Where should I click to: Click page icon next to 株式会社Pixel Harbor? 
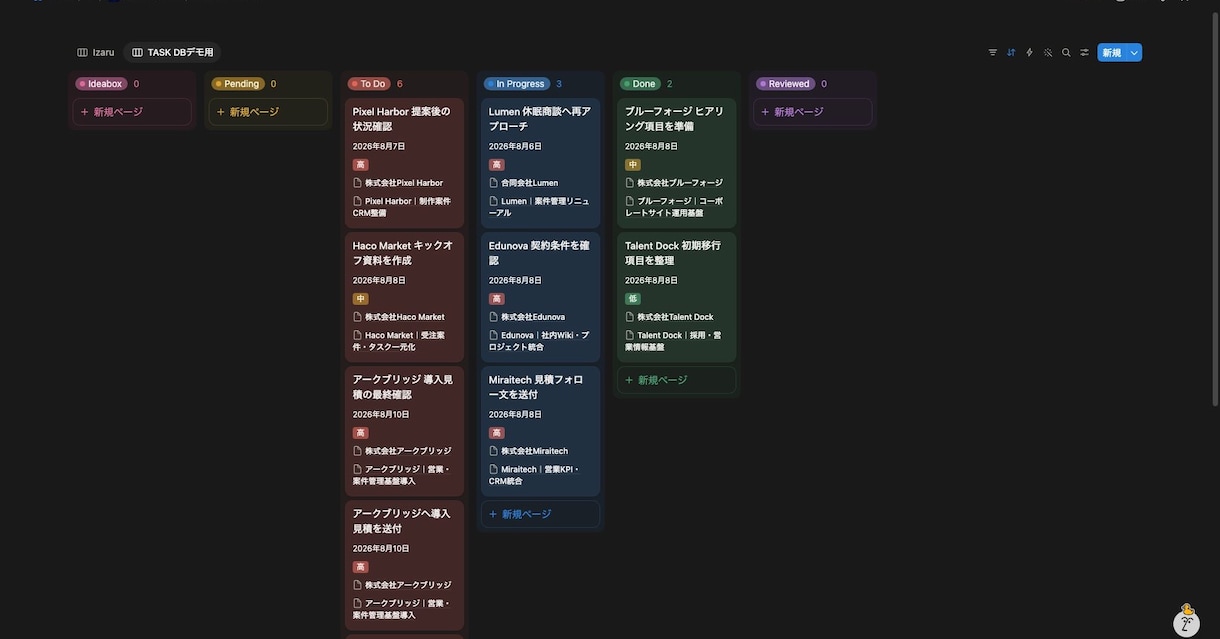(357, 183)
